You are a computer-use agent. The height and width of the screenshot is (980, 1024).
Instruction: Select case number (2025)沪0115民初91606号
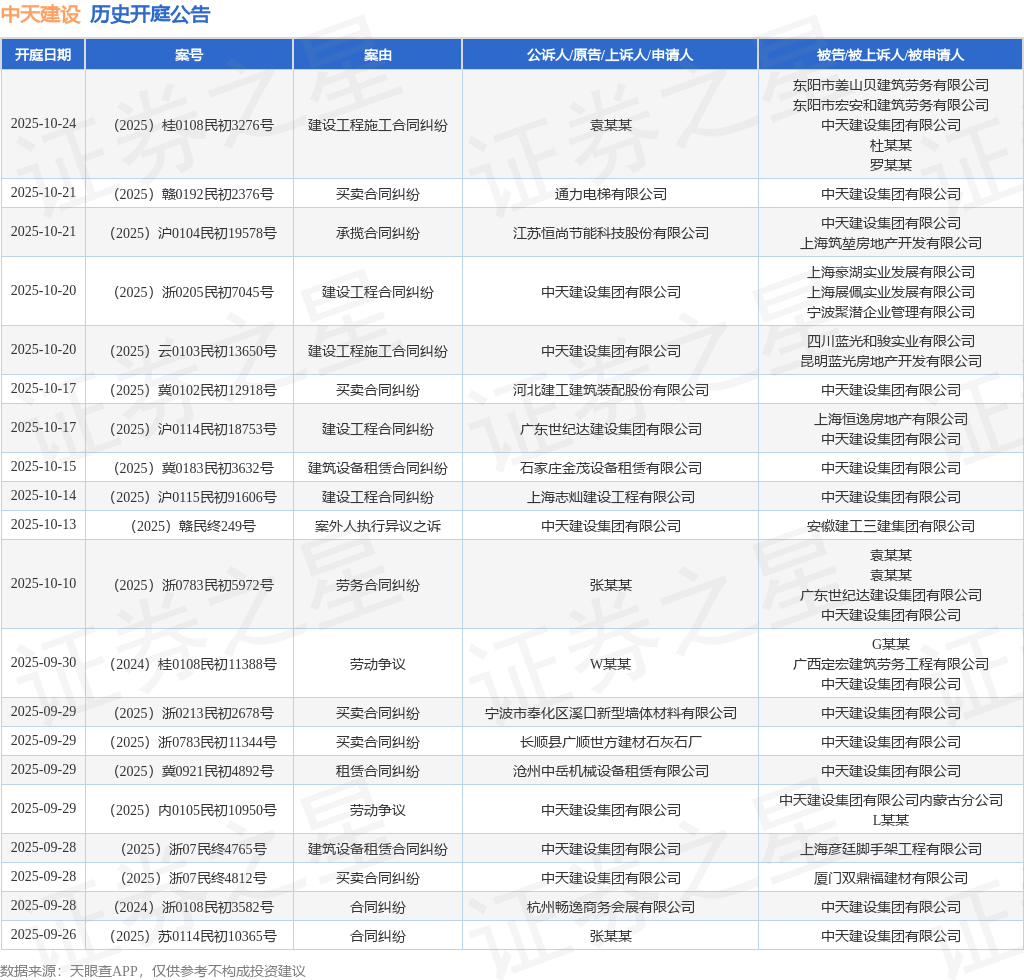pos(193,498)
